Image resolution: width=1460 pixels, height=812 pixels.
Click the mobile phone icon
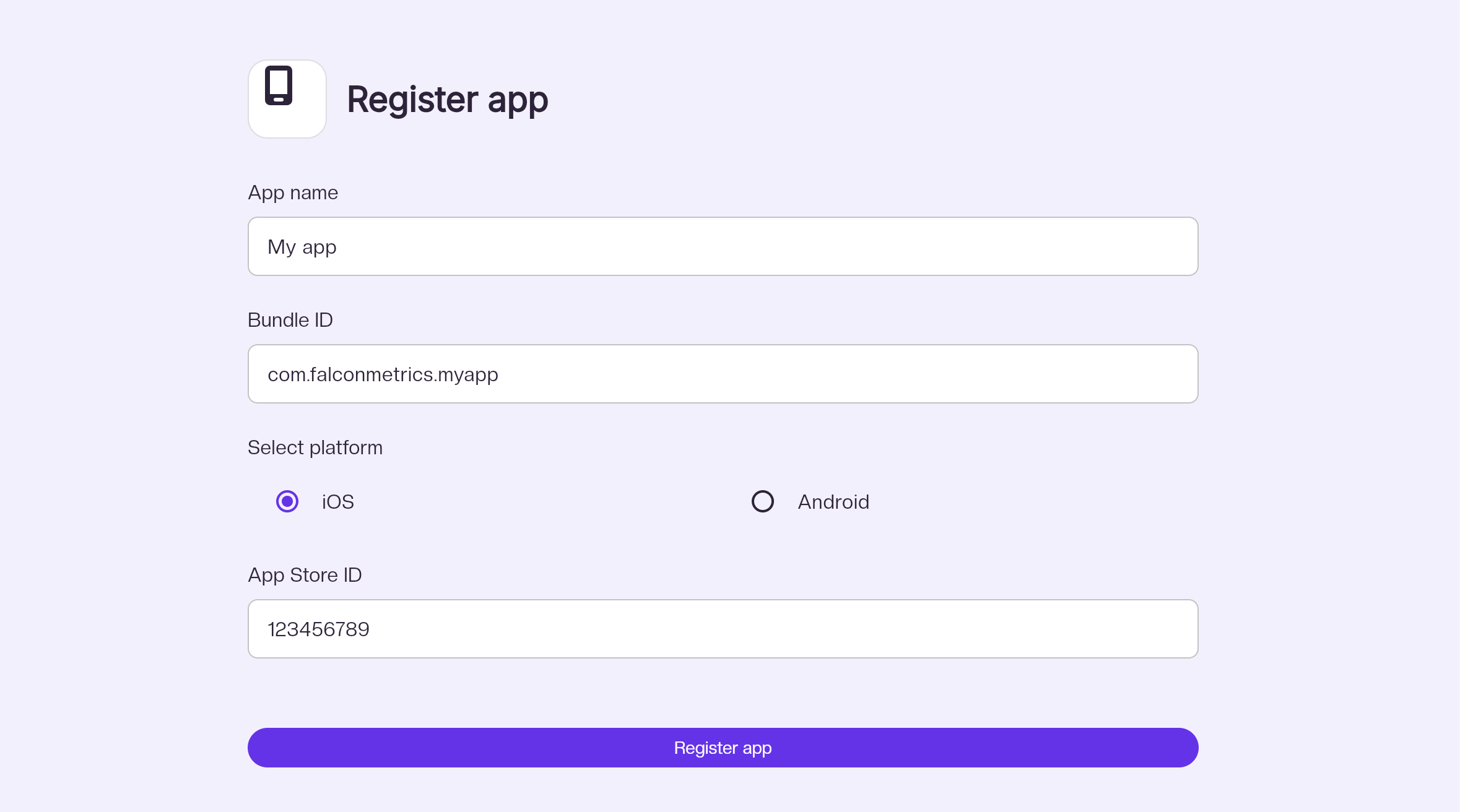(x=279, y=85)
